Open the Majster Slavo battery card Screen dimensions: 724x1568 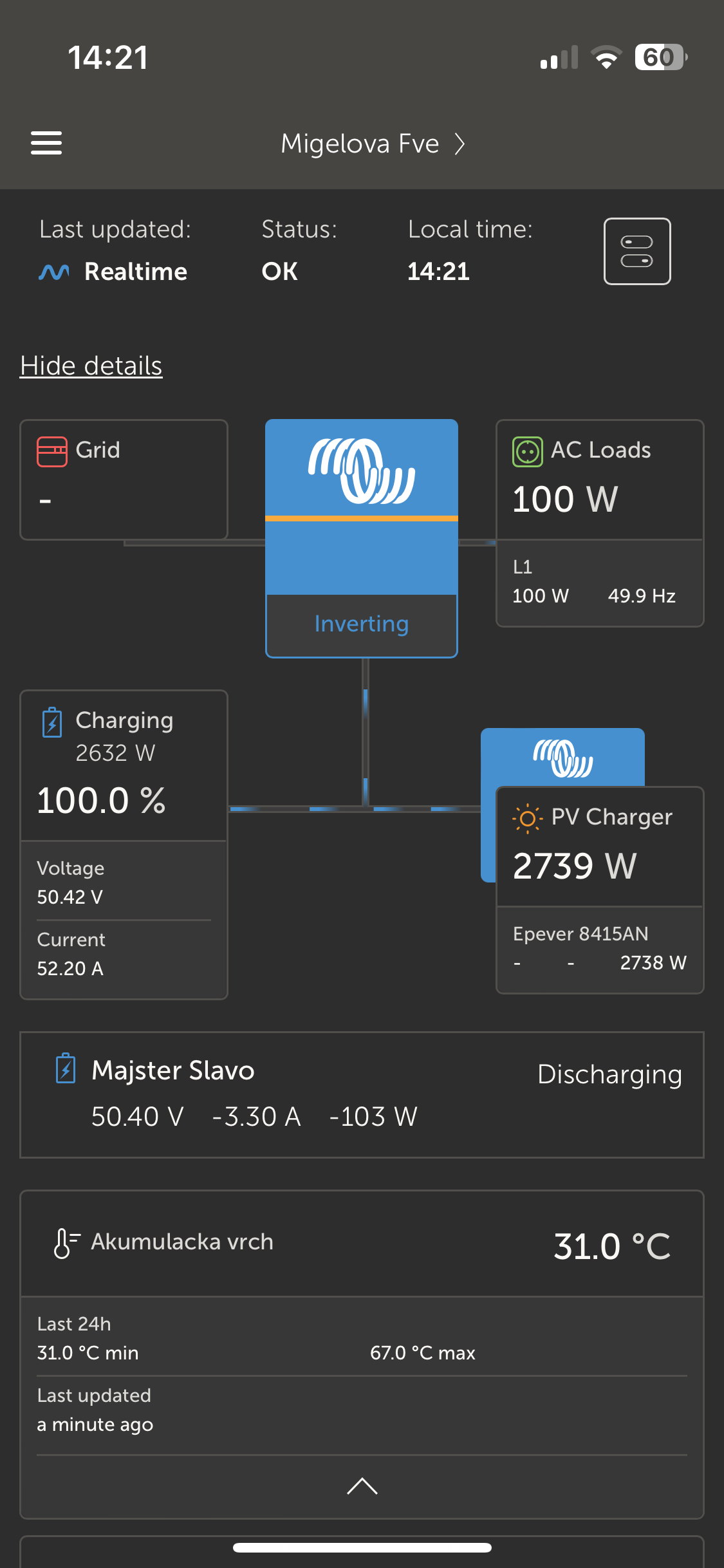coord(362,1094)
